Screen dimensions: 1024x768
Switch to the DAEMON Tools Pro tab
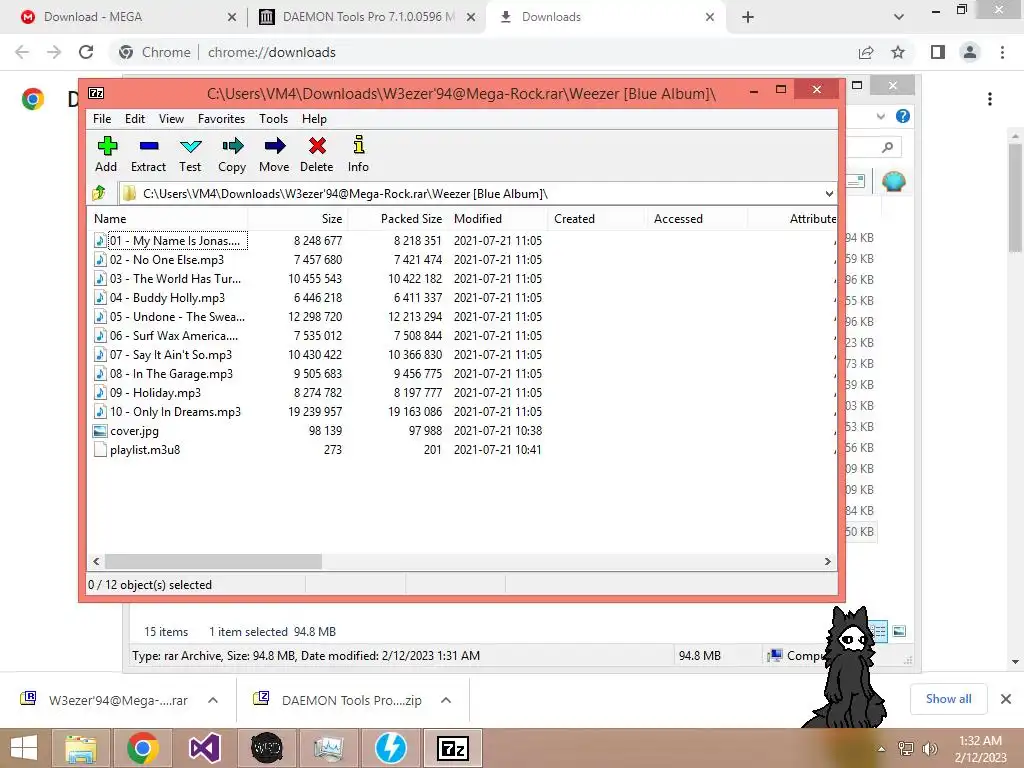[366, 17]
